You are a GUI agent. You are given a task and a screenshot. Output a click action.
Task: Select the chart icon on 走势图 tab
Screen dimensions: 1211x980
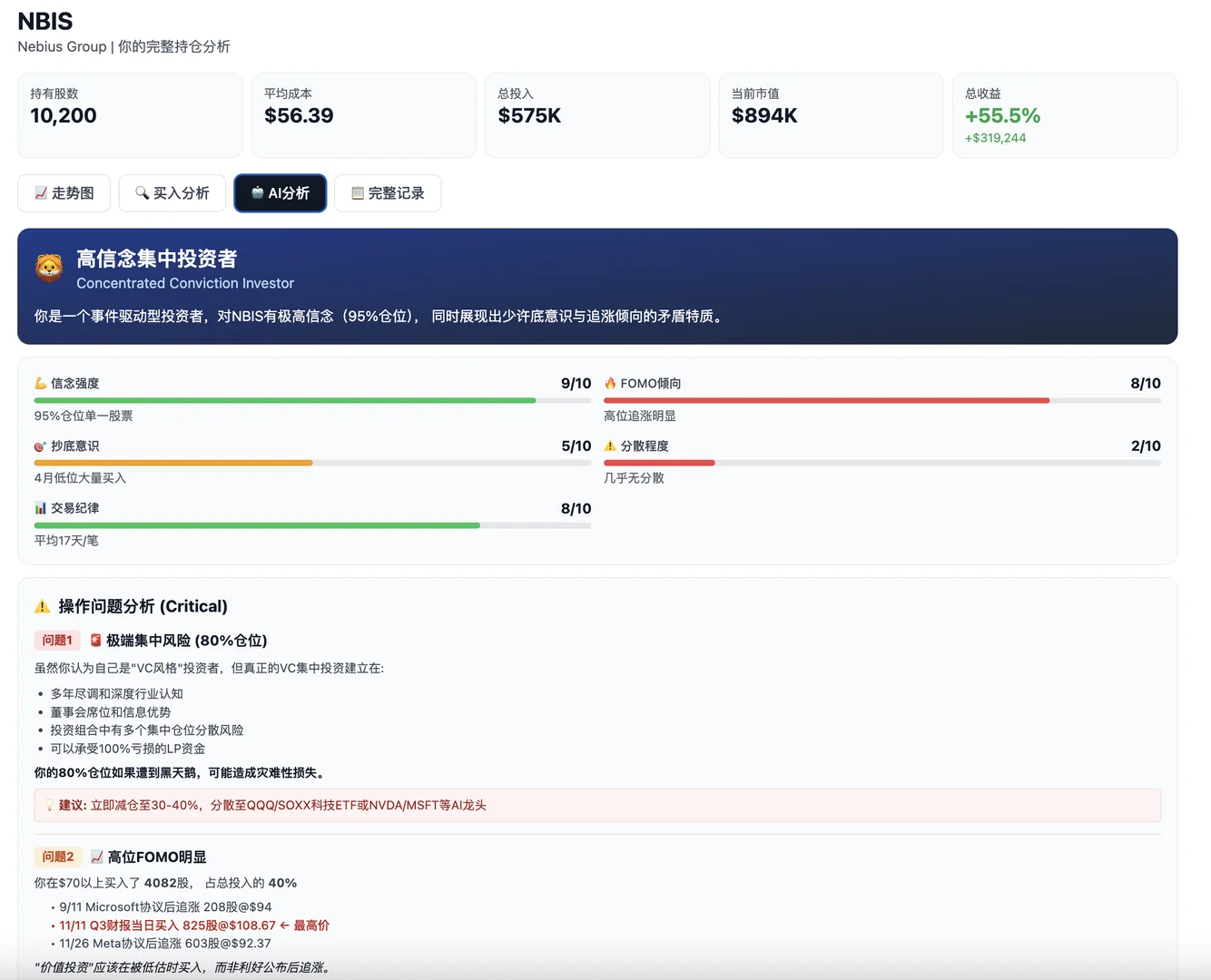click(x=40, y=192)
